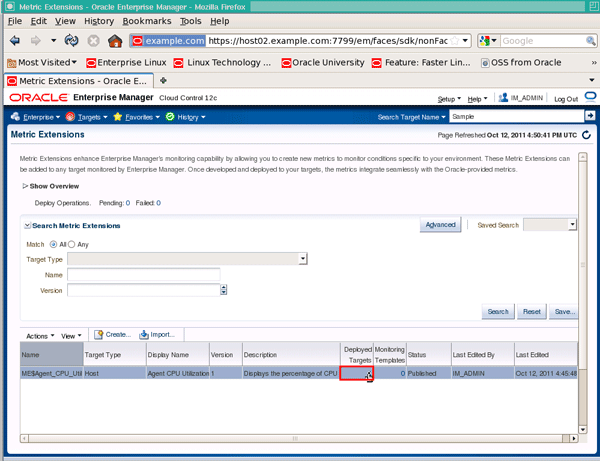The height and width of the screenshot is (461, 600).
Task: Click the Oracle ring icon beside Log Out
Action: 590,96
